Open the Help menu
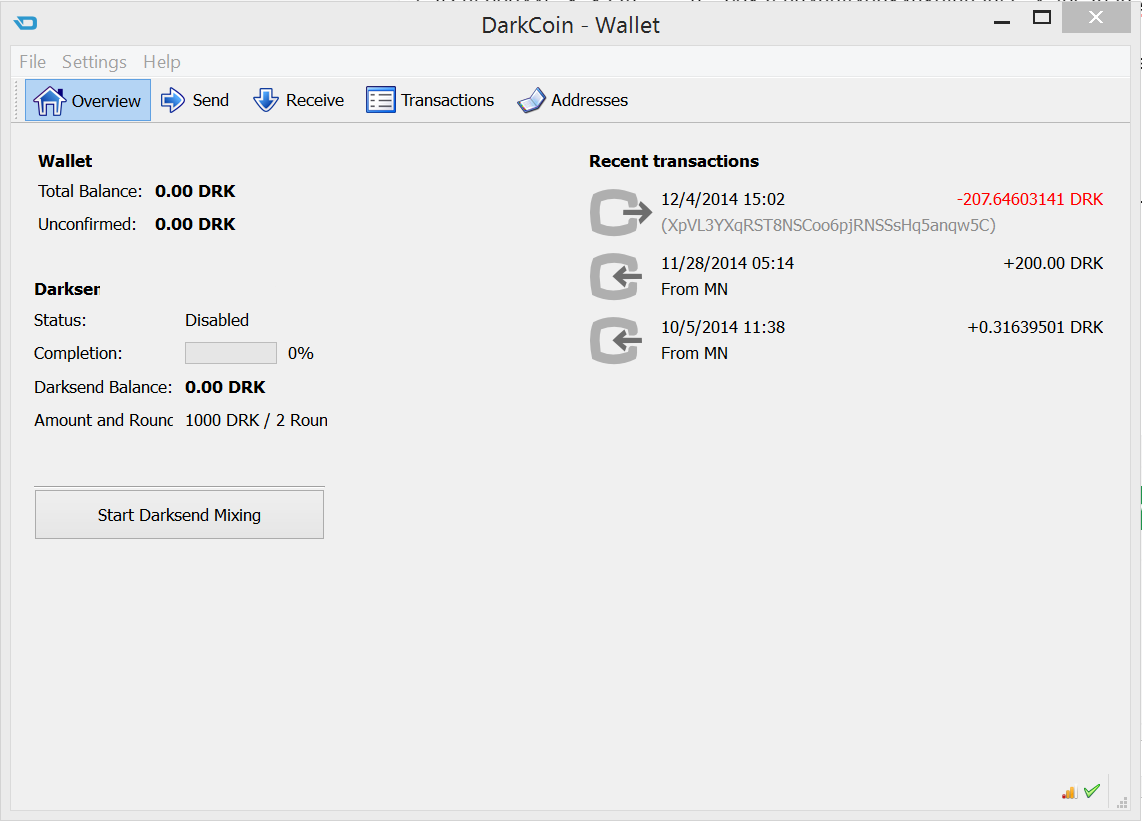The height and width of the screenshot is (821, 1142). point(162,62)
